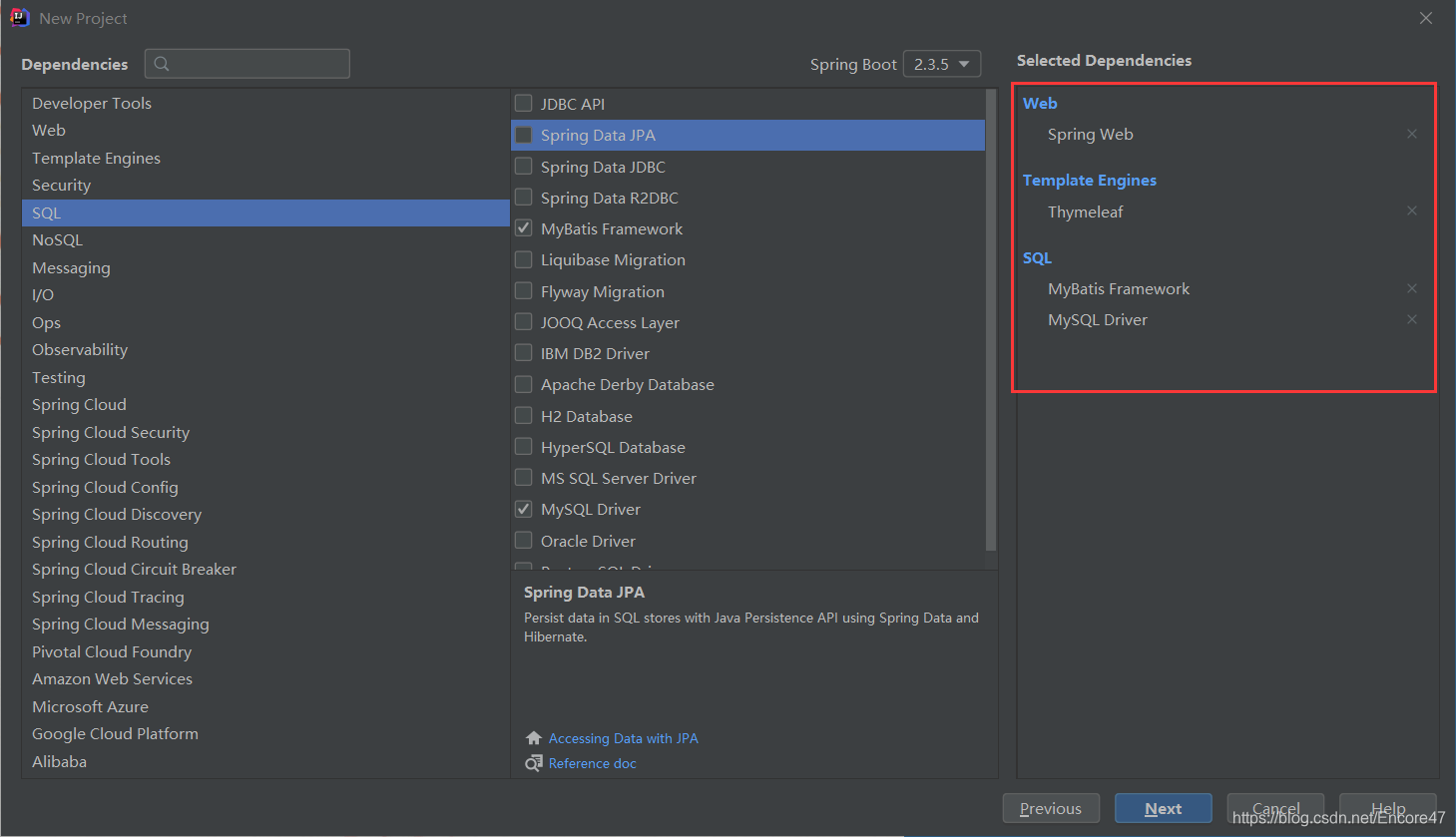Open Amazon Web Services category

(x=265, y=679)
